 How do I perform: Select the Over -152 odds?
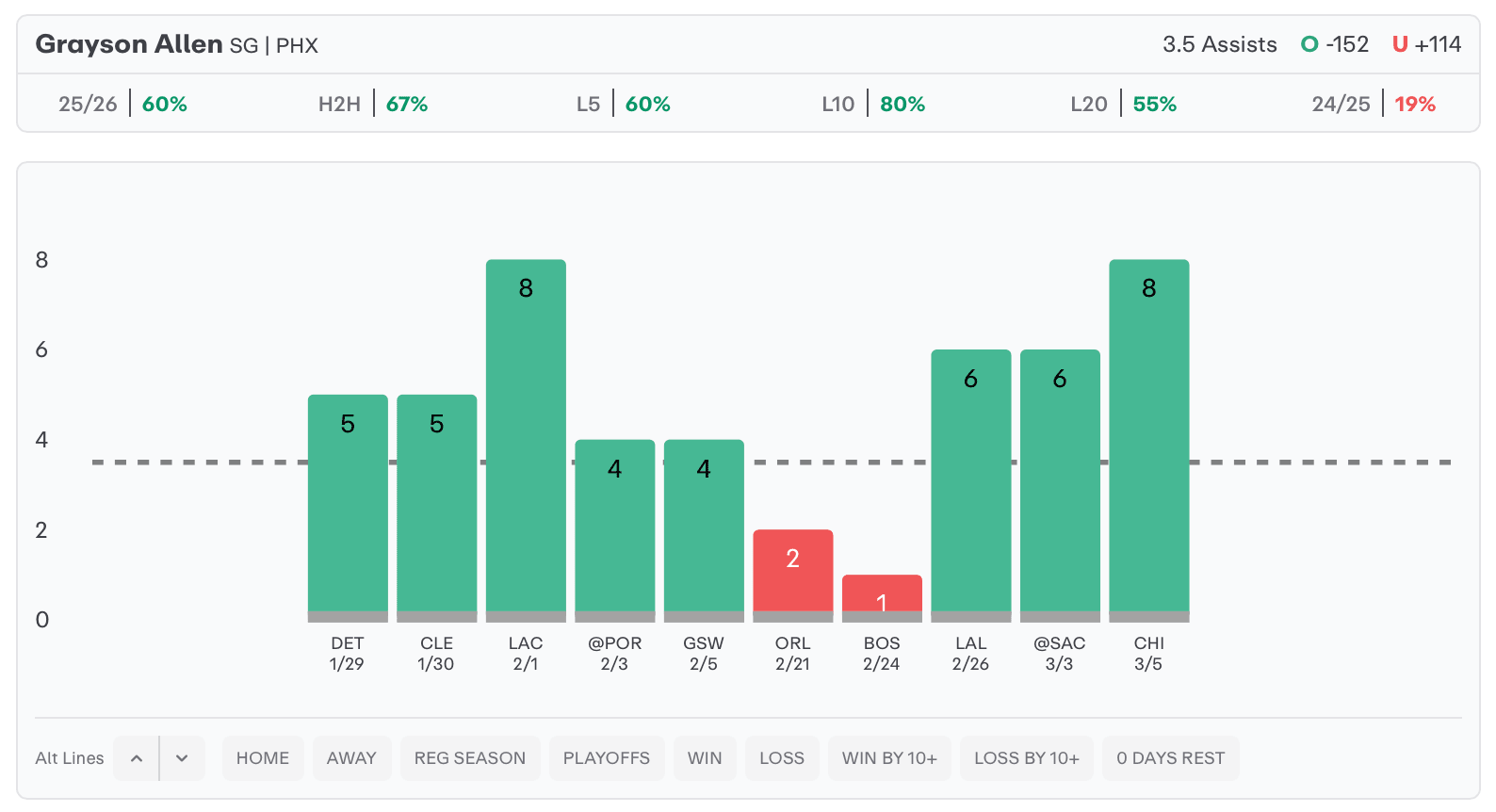coord(1334,44)
